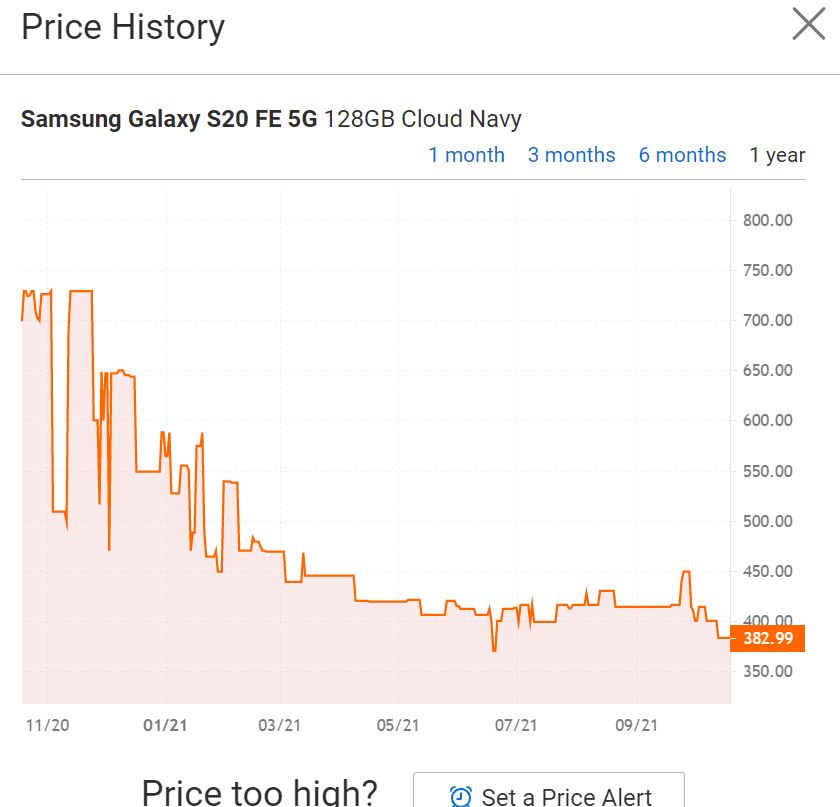The image size is (840, 807).
Task: Select the 3 months range
Action: 571,155
